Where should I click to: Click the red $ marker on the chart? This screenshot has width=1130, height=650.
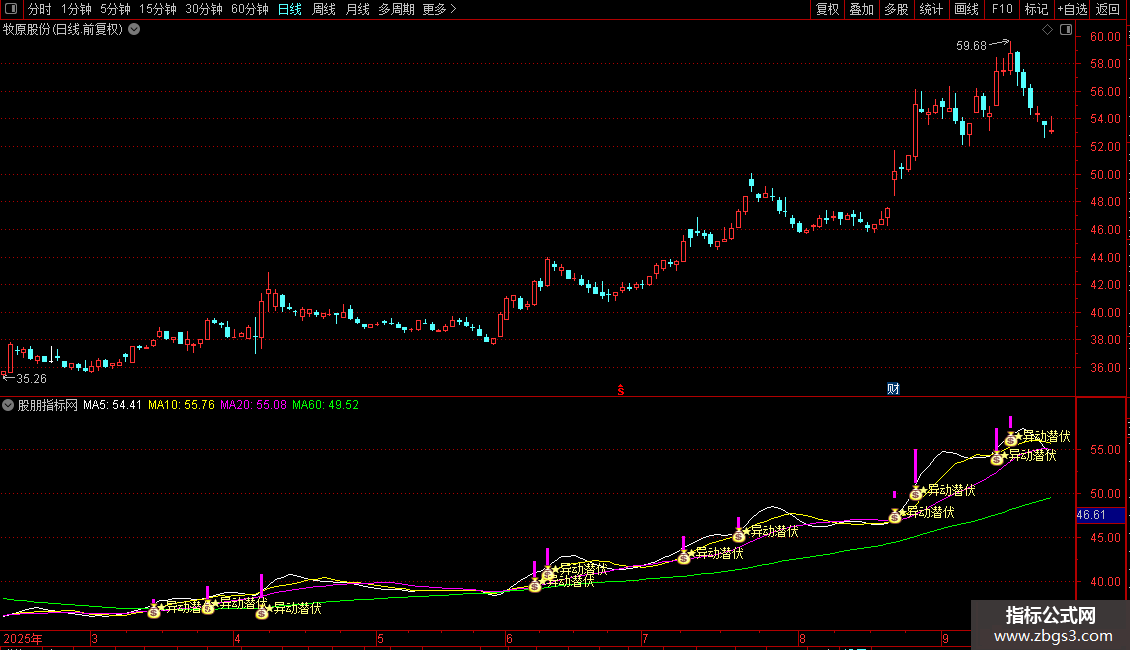coord(620,390)
